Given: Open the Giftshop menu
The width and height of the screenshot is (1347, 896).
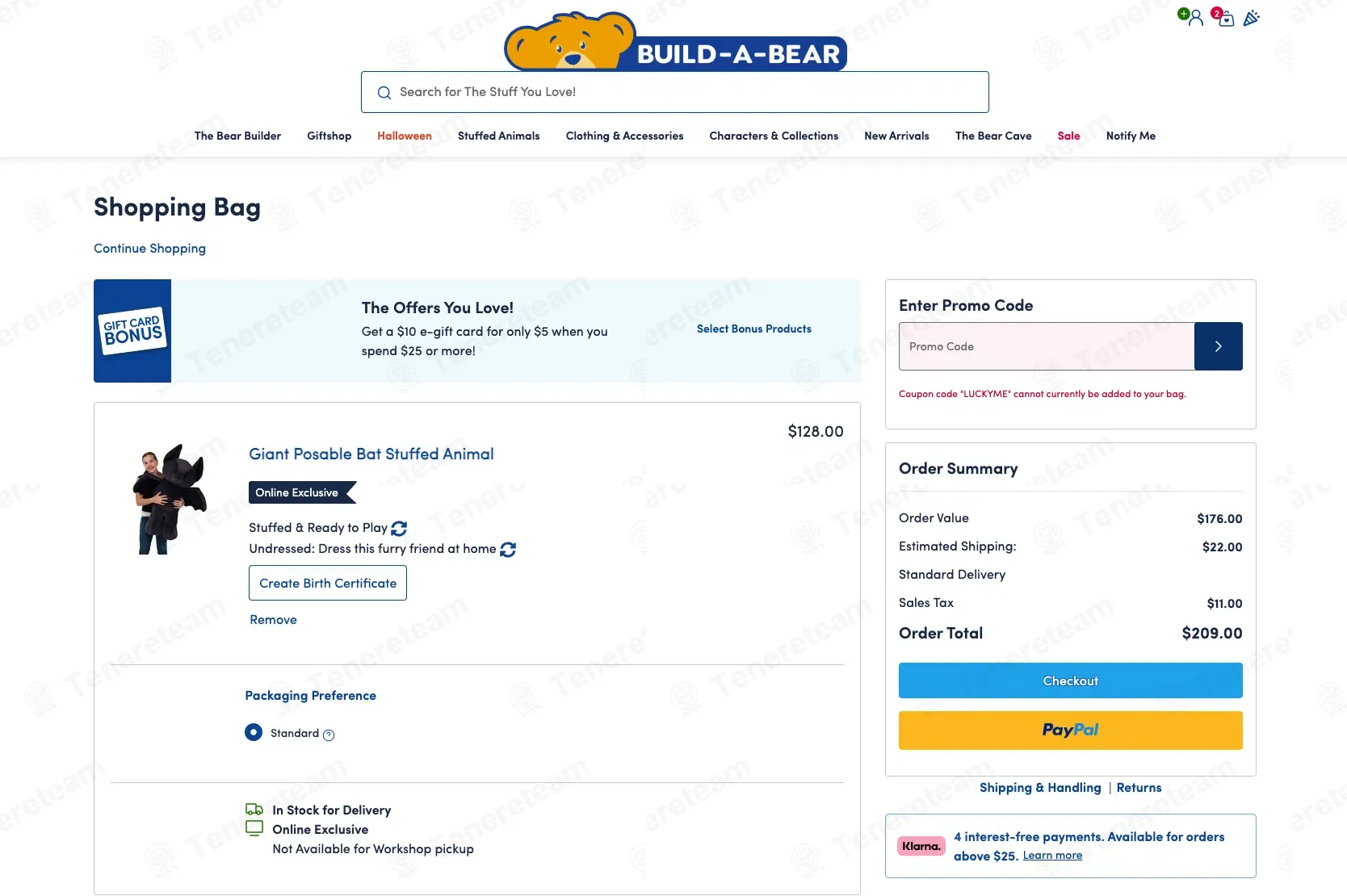Looking at the screenshot, I should [x=329, y=136].
